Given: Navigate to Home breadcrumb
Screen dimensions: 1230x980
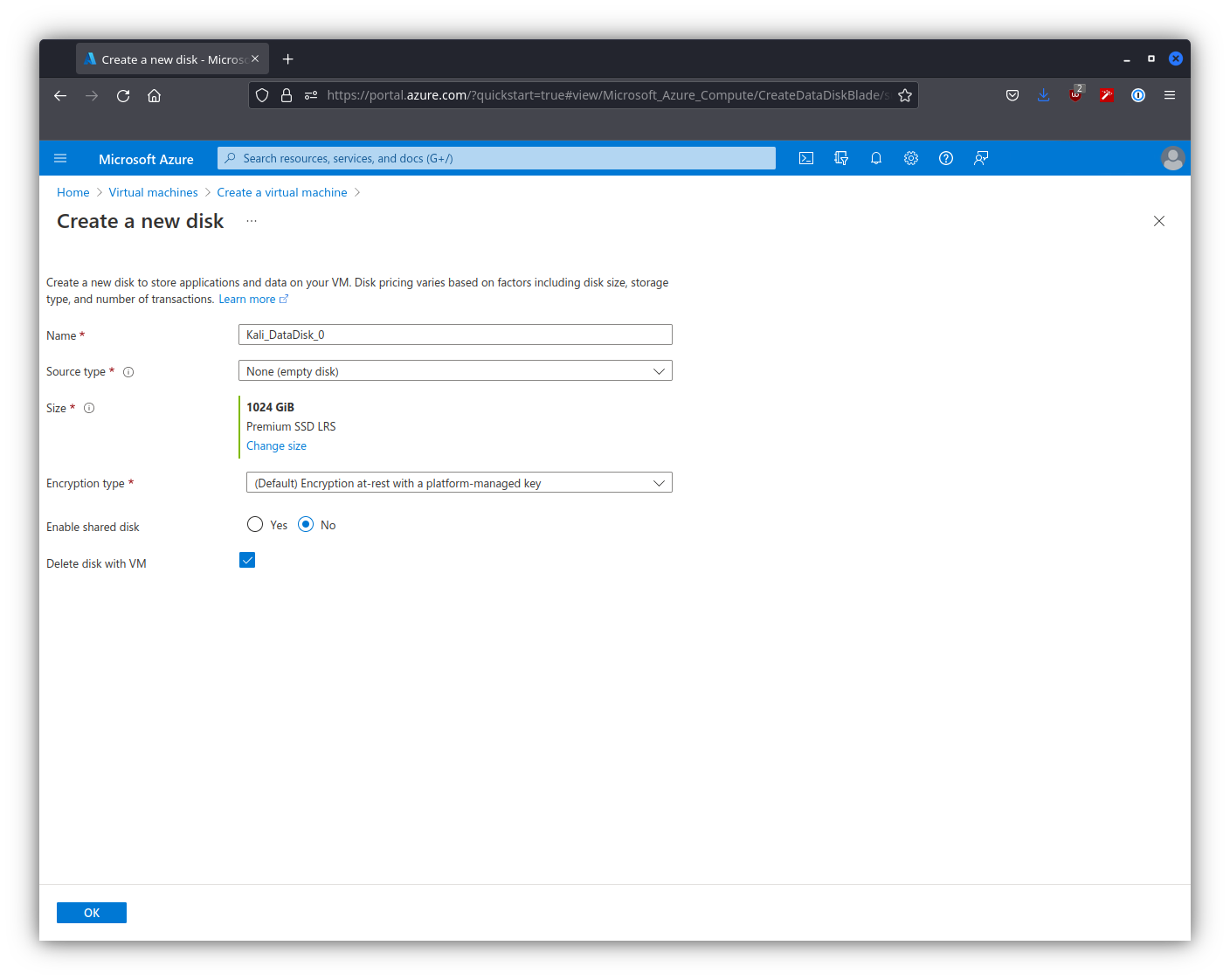Looking at the screenshot, I should pyautogui.click(x=73, y=192).
